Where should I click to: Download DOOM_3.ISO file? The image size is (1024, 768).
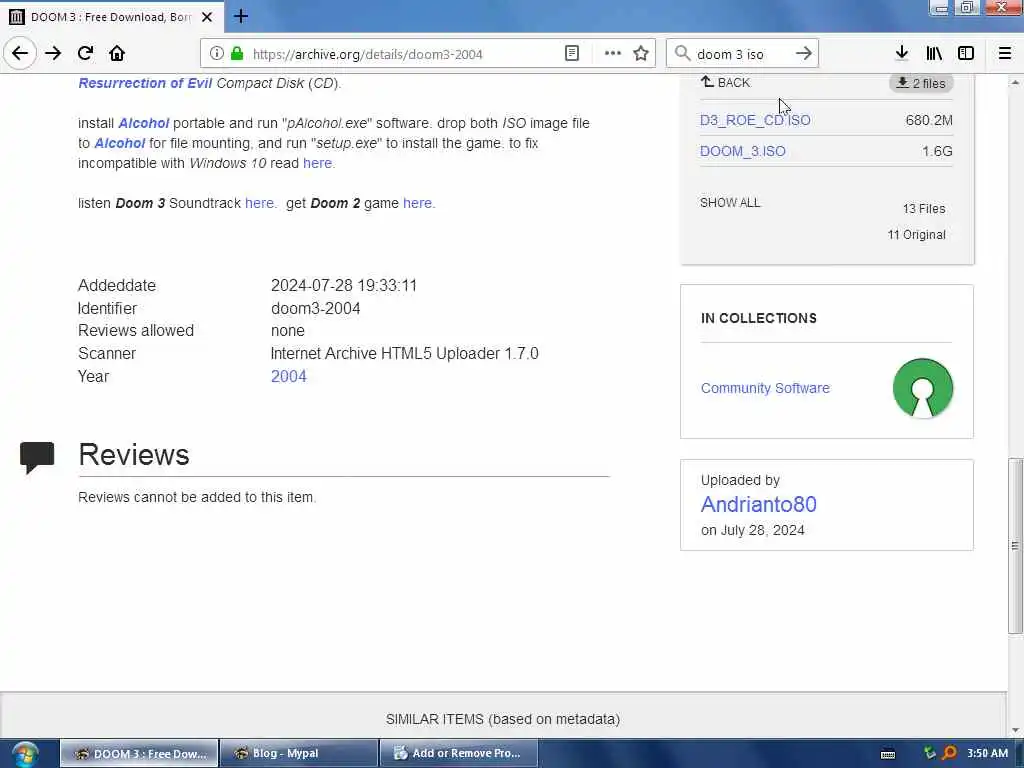[743, 151]
